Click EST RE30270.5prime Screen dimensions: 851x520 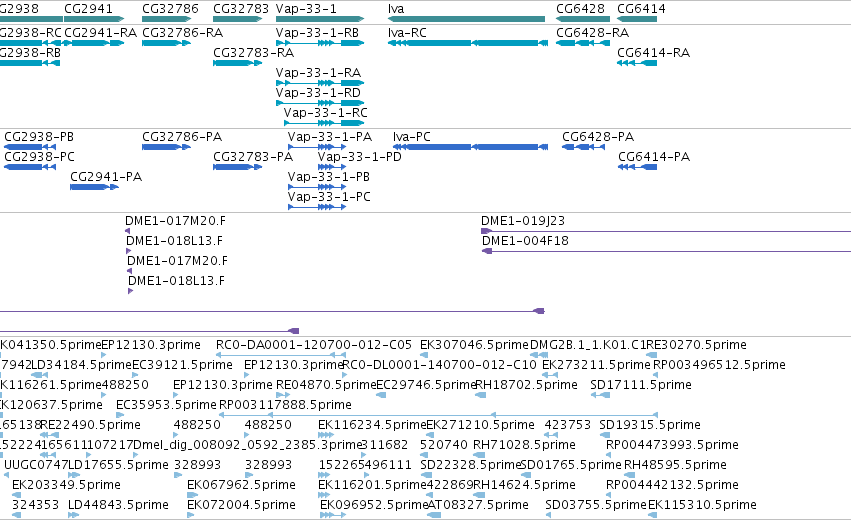[x=696, y=345]
